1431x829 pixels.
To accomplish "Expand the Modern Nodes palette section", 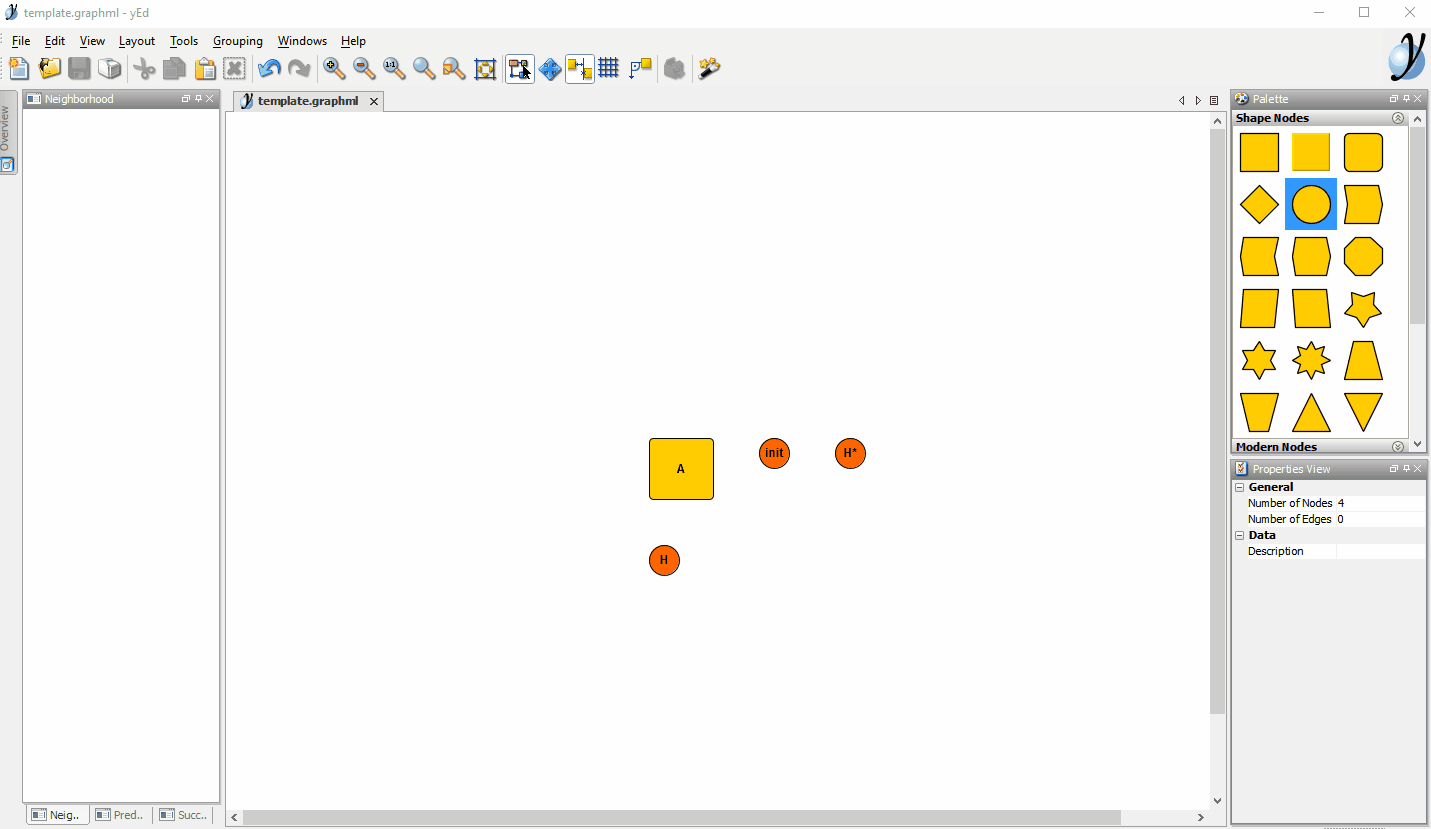I will pos(1398,446).
